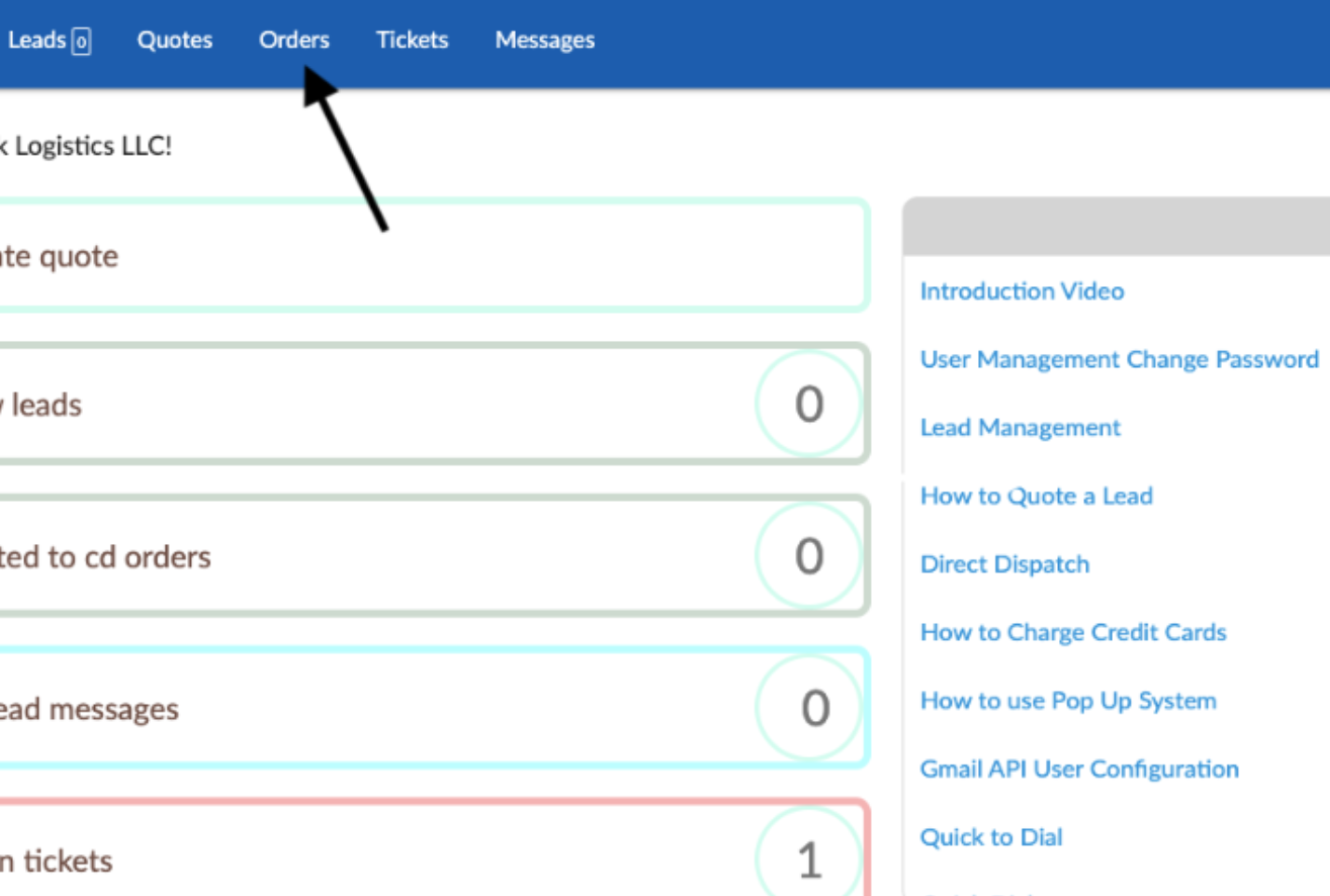The width and height of the screenshot is (1330, 896).
Task: Open How to use Pop Up System
Action: coord(1067,700)
